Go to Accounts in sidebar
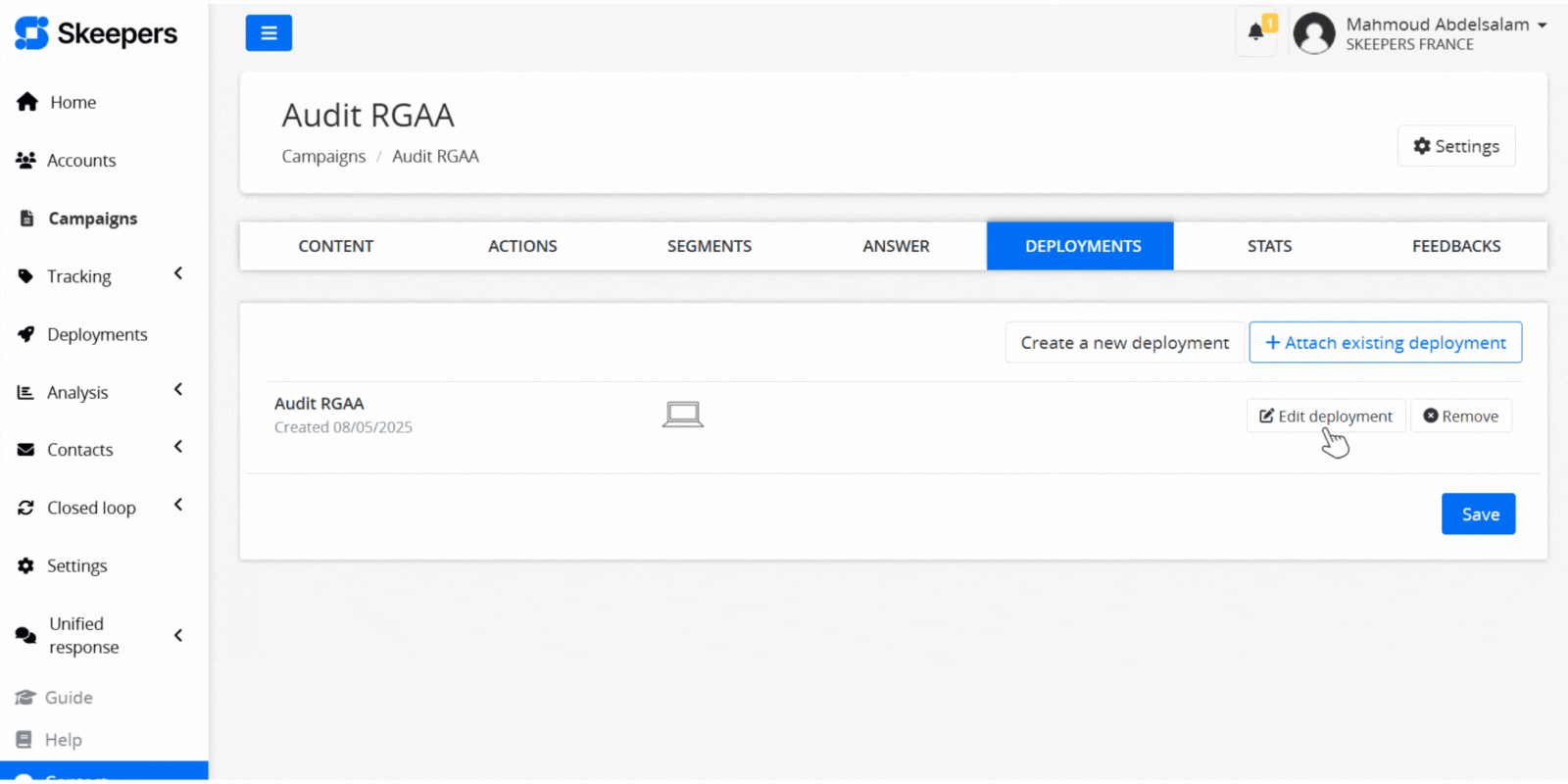The image size is (1568, 784). [80, 161]
